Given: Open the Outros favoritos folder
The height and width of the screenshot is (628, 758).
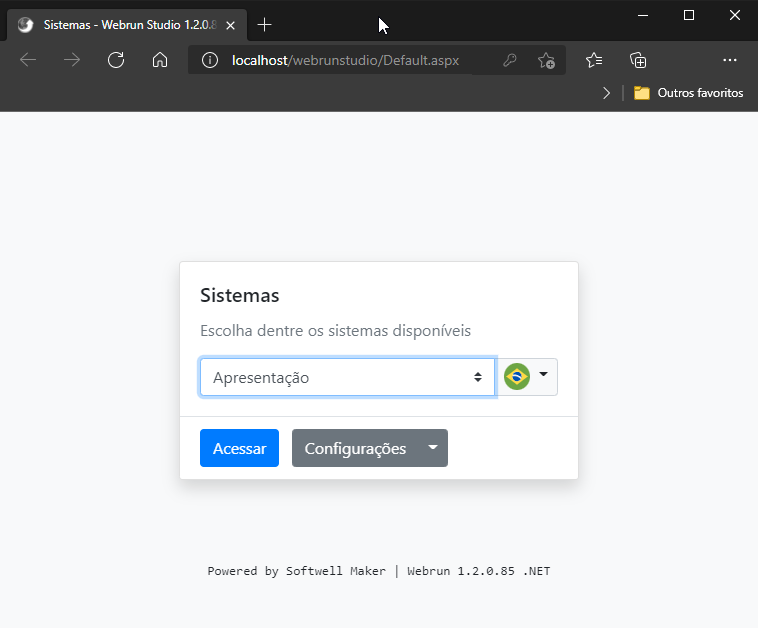Looking at the screenshot, I should [x=688, y=93].
